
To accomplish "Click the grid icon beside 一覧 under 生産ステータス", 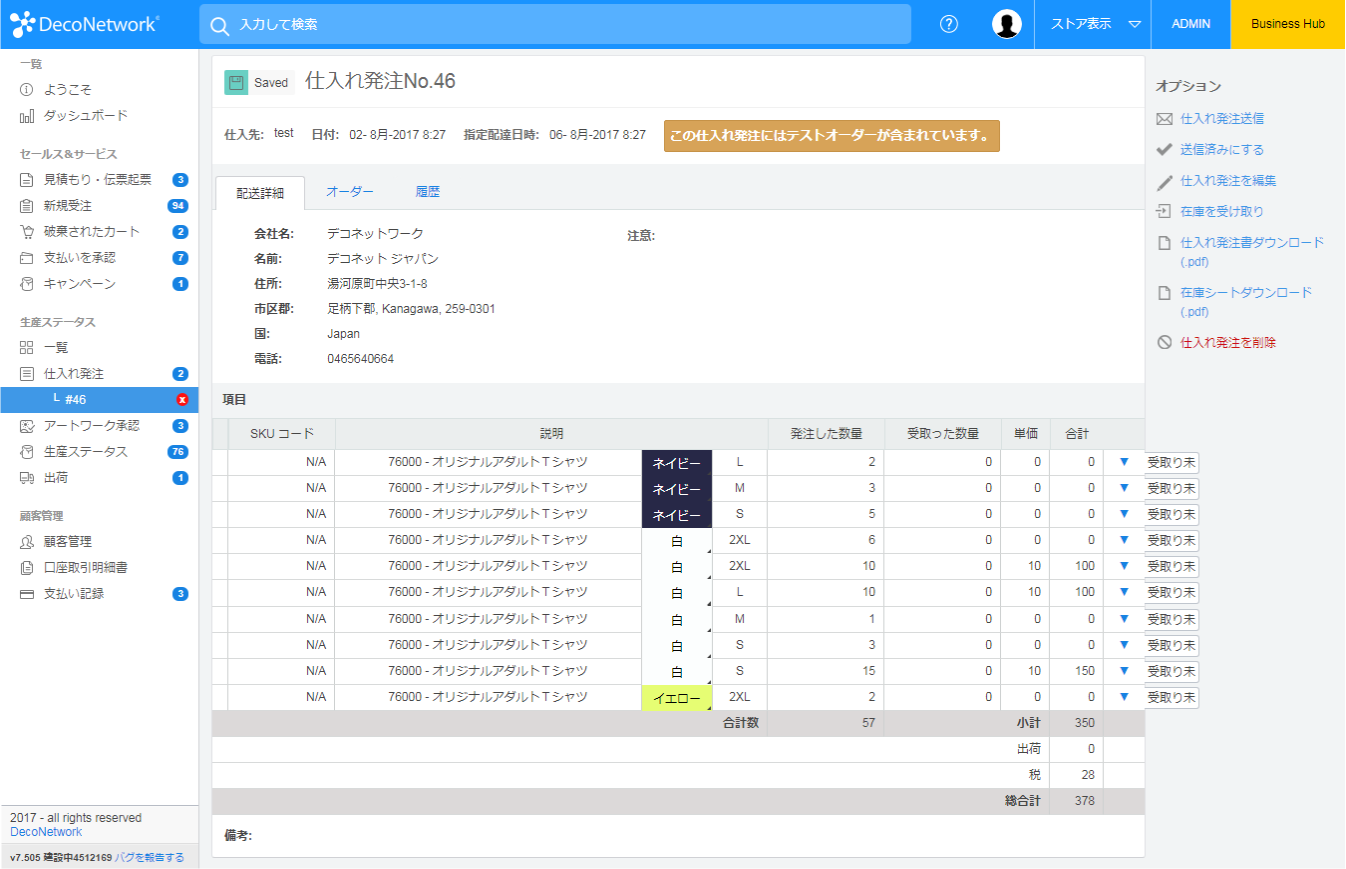I will click(x=27, y=348).
